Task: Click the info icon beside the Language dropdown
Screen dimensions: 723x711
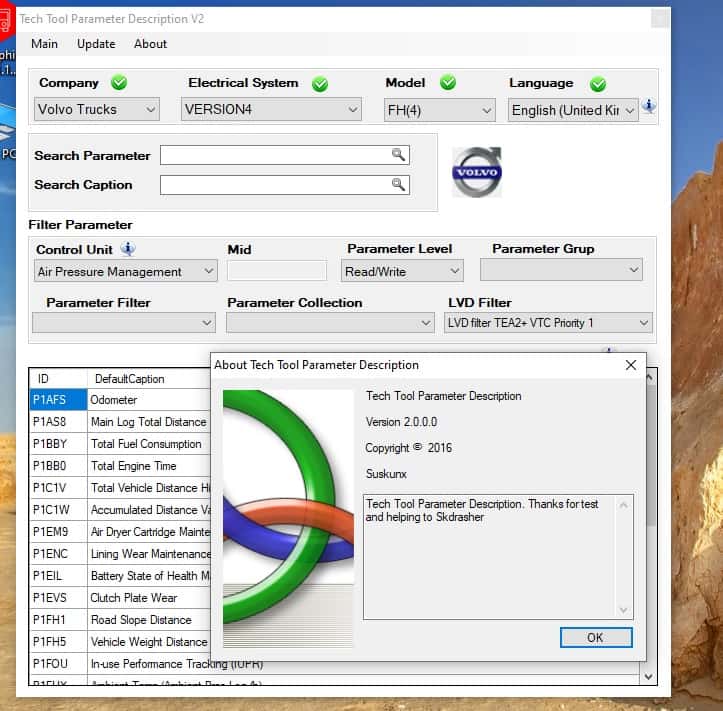Action: [649, 106]
